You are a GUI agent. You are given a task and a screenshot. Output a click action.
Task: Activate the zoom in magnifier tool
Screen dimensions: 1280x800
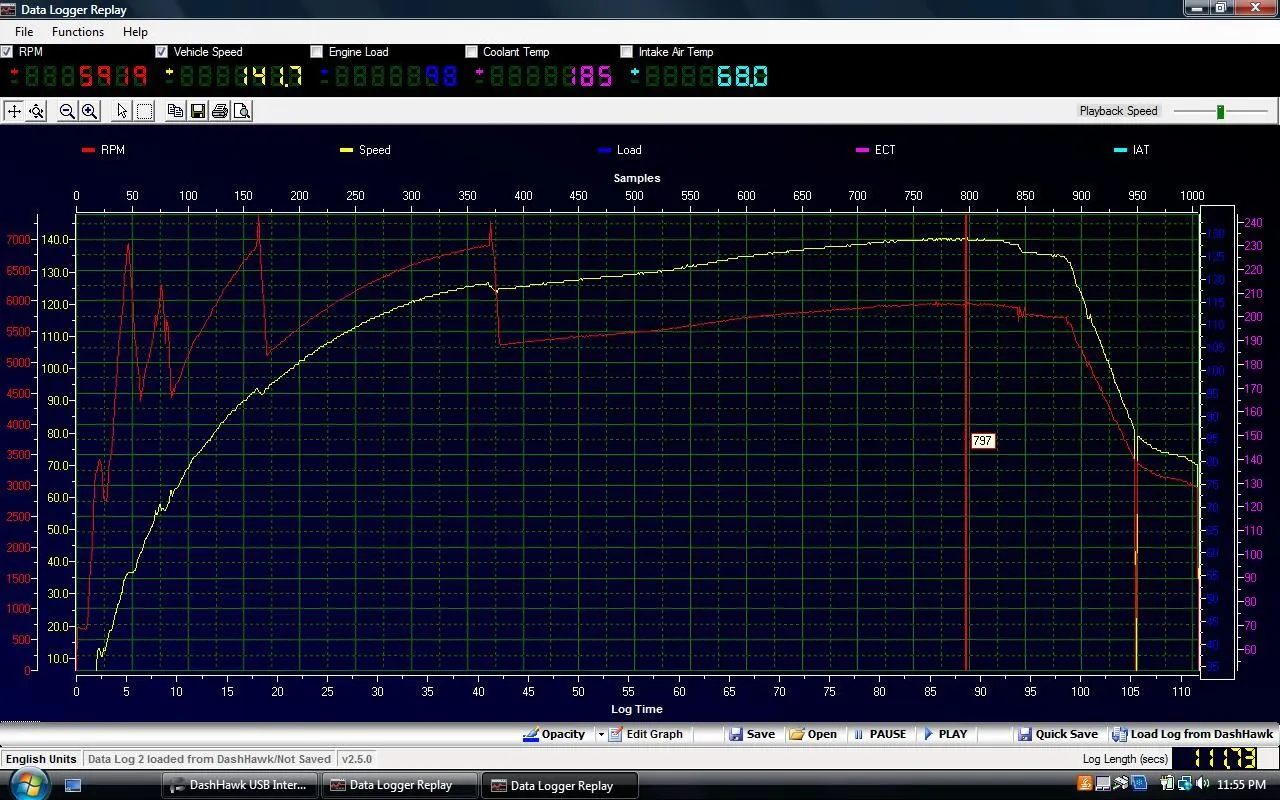pos(89,110)
